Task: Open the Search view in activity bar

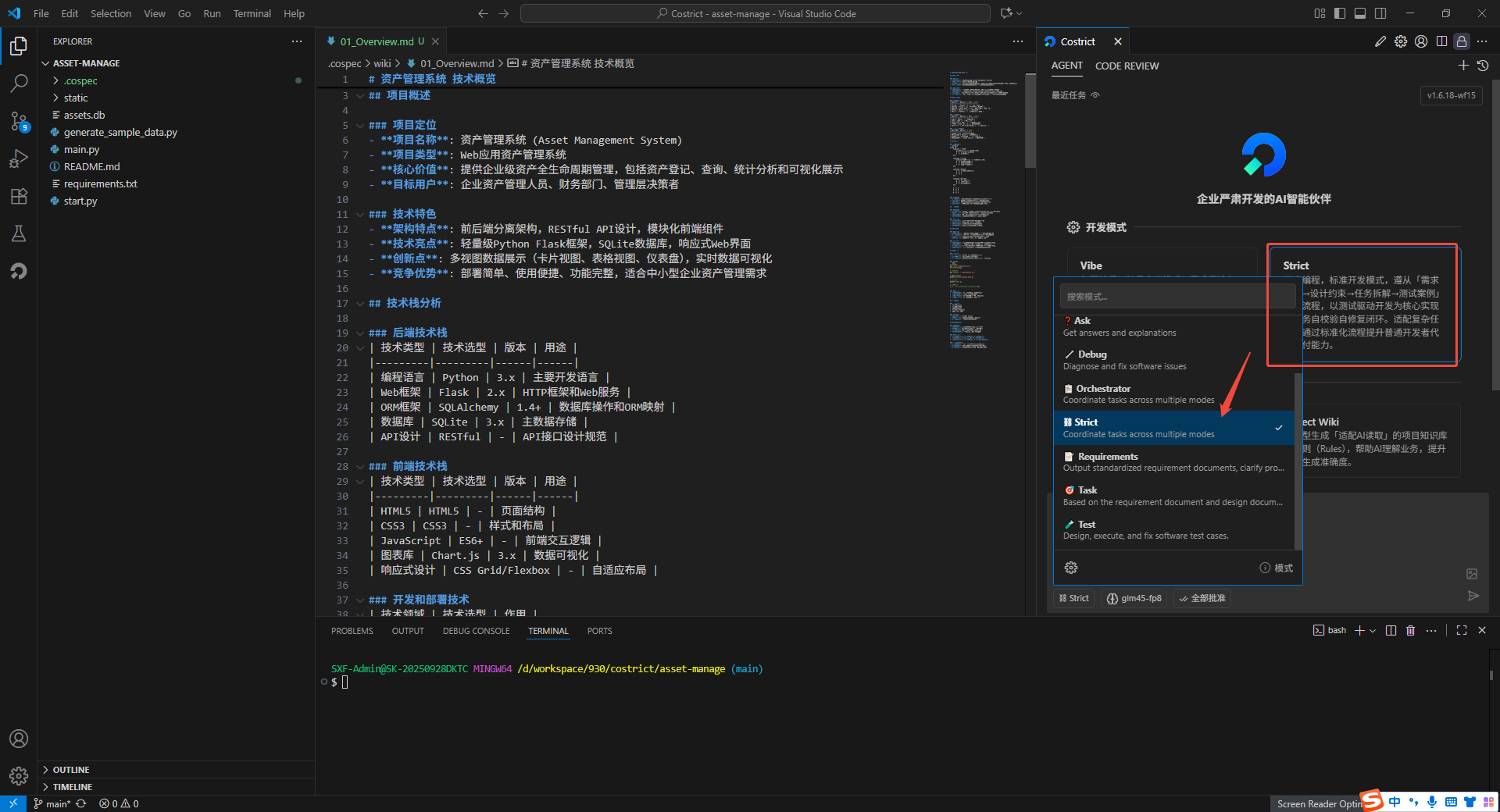Action: [19, 83]
